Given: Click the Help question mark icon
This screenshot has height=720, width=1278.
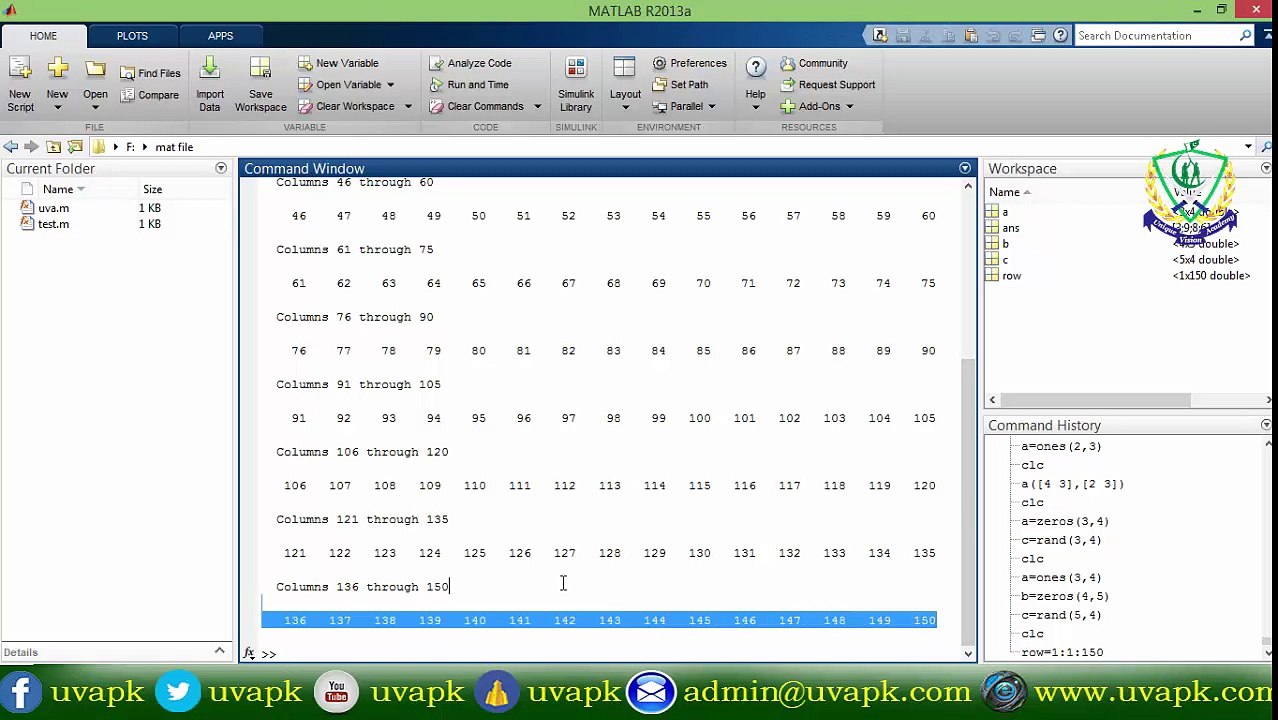Looking at the screenshot, I should pyautogui.click(x=755, y=67).
